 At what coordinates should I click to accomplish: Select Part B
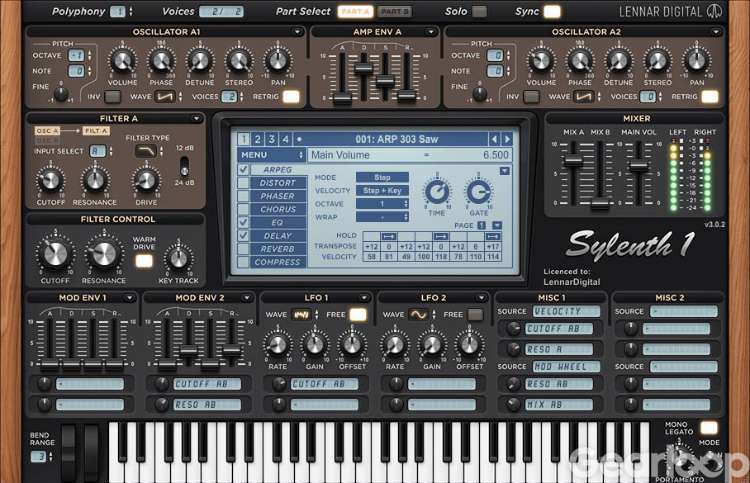395,12
